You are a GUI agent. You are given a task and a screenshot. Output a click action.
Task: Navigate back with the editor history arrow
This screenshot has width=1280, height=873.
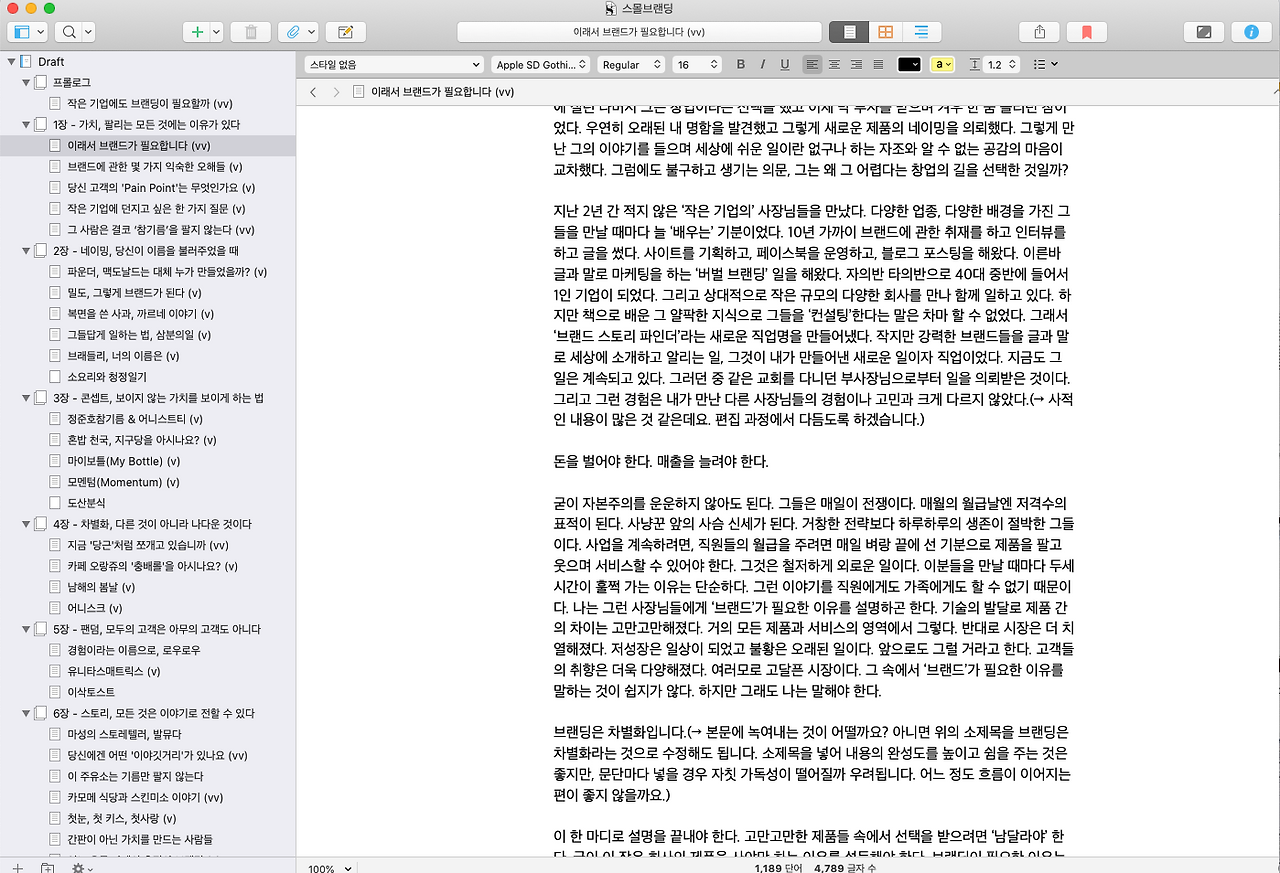pyautogui.click(x=313, y=90)
